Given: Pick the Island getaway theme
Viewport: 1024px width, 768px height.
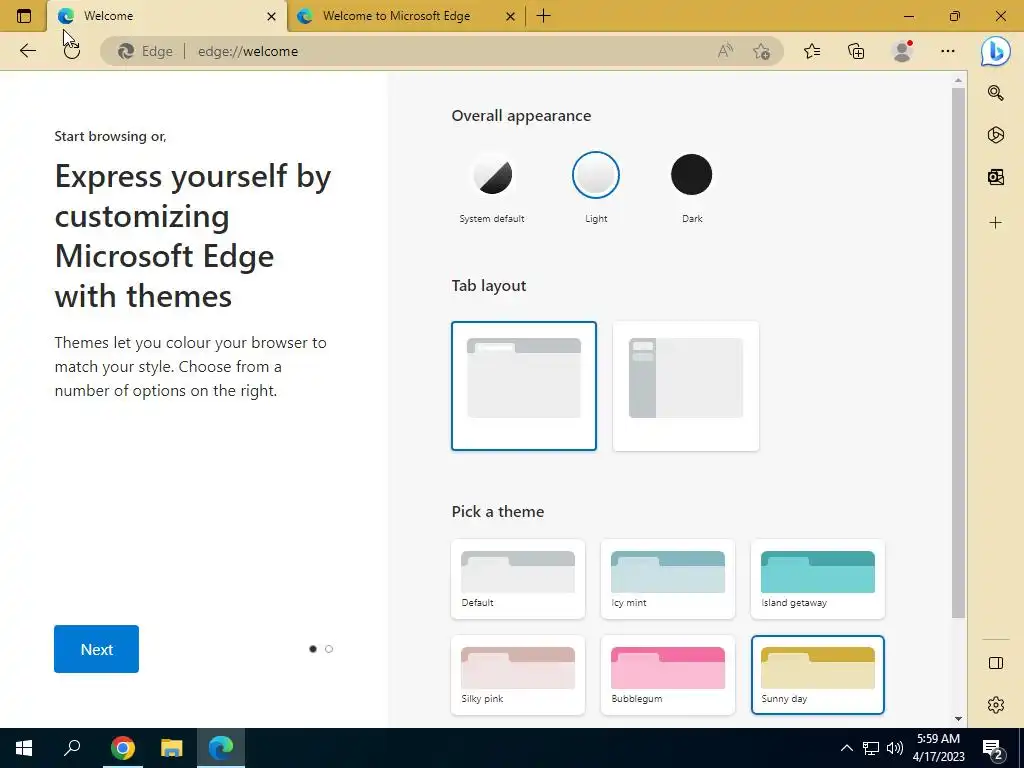Looking at the screenshot, I should (818, 579).
